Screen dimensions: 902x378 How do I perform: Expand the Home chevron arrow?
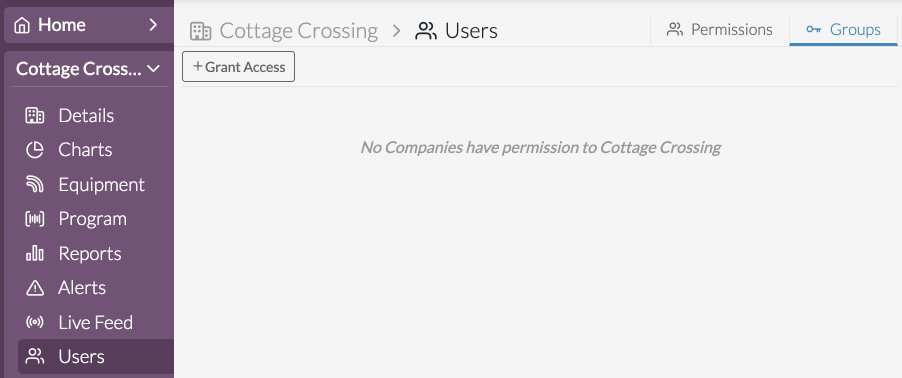click(152, 25)
